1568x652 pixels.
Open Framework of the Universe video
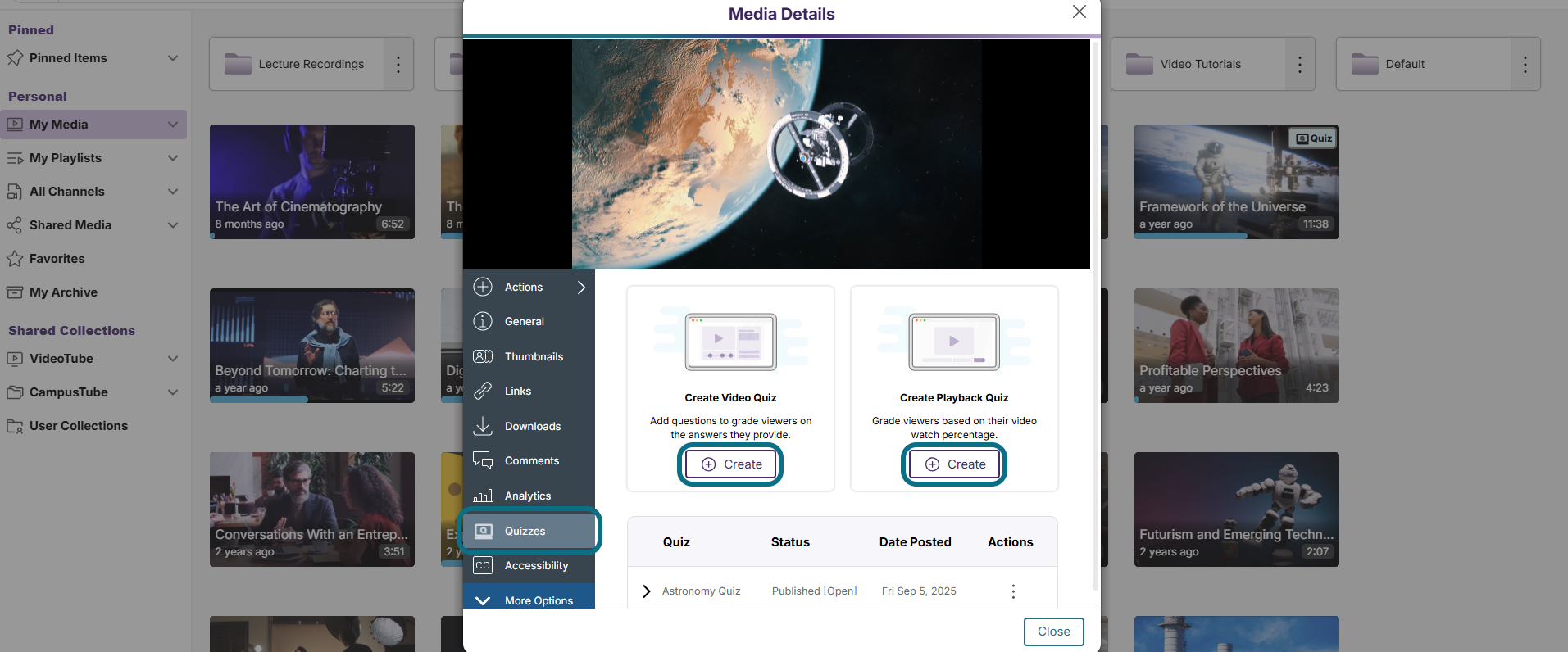1237,182
